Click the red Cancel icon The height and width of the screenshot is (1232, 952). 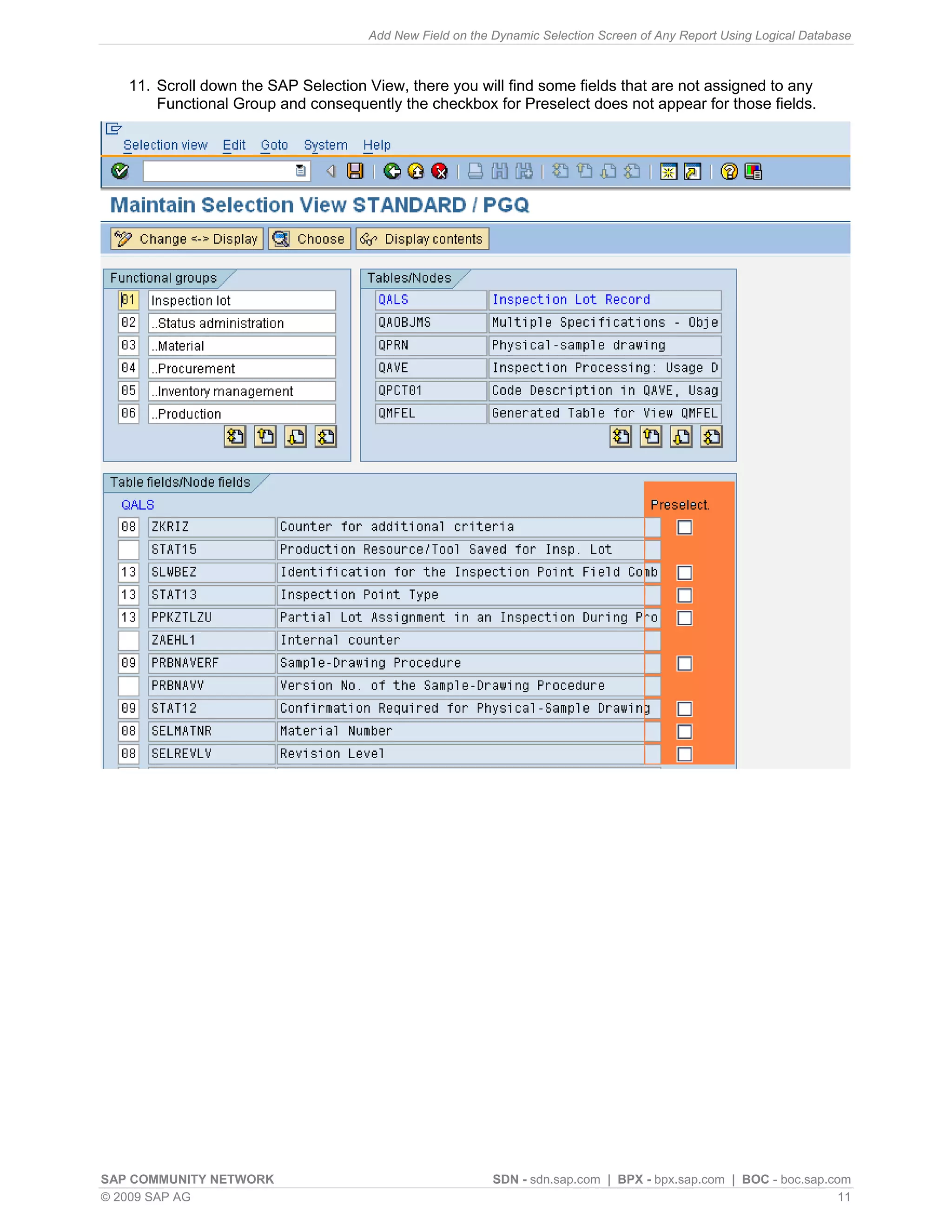(439, 171)
